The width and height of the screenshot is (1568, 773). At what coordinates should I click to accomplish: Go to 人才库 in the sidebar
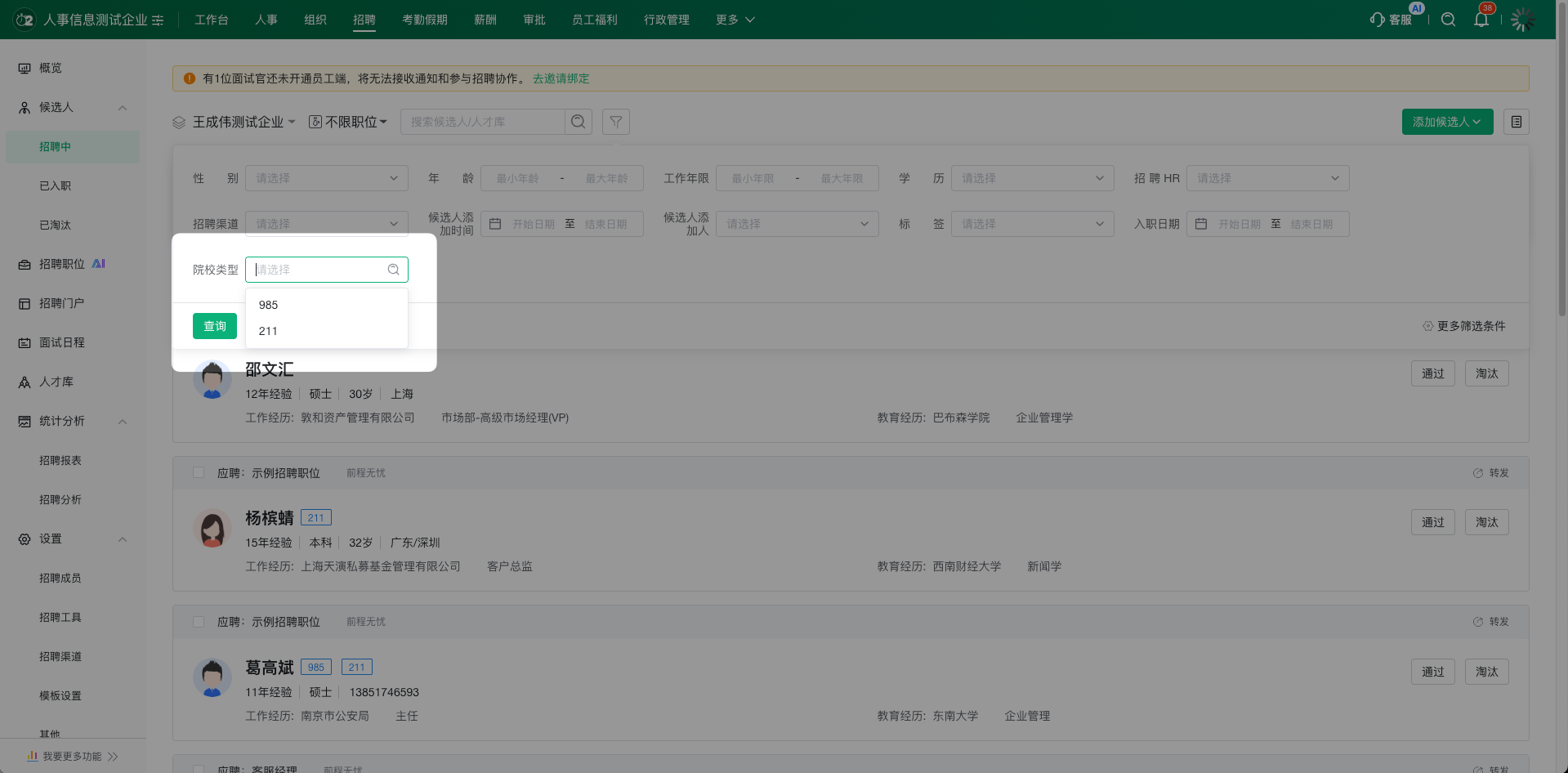click(56, 382)
